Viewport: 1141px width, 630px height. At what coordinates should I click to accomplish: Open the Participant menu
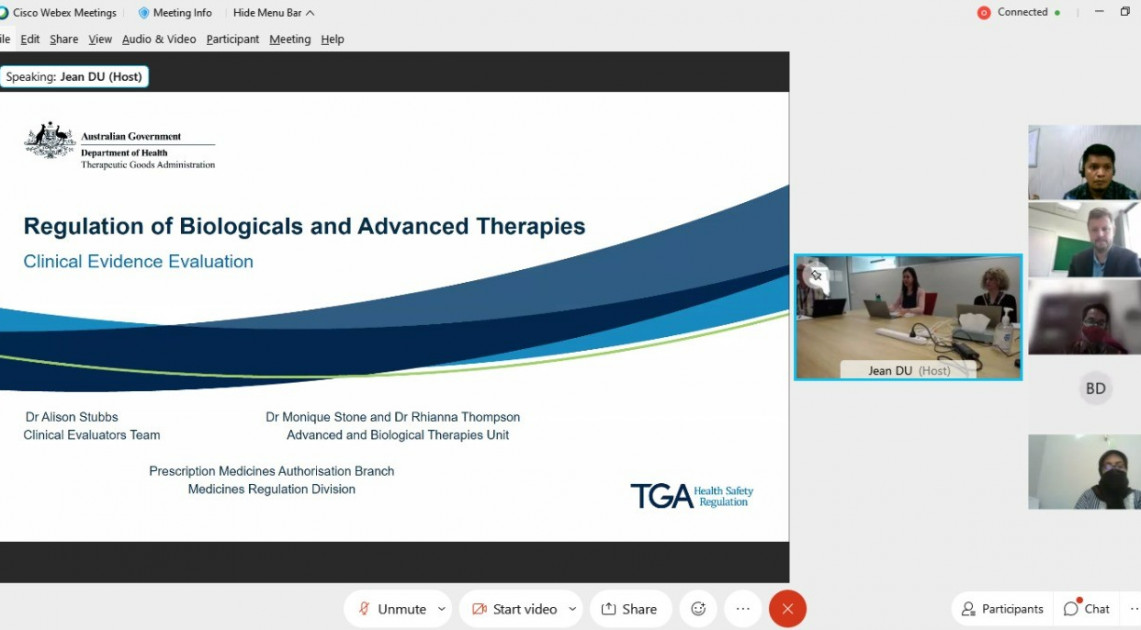tap(232, 39)
